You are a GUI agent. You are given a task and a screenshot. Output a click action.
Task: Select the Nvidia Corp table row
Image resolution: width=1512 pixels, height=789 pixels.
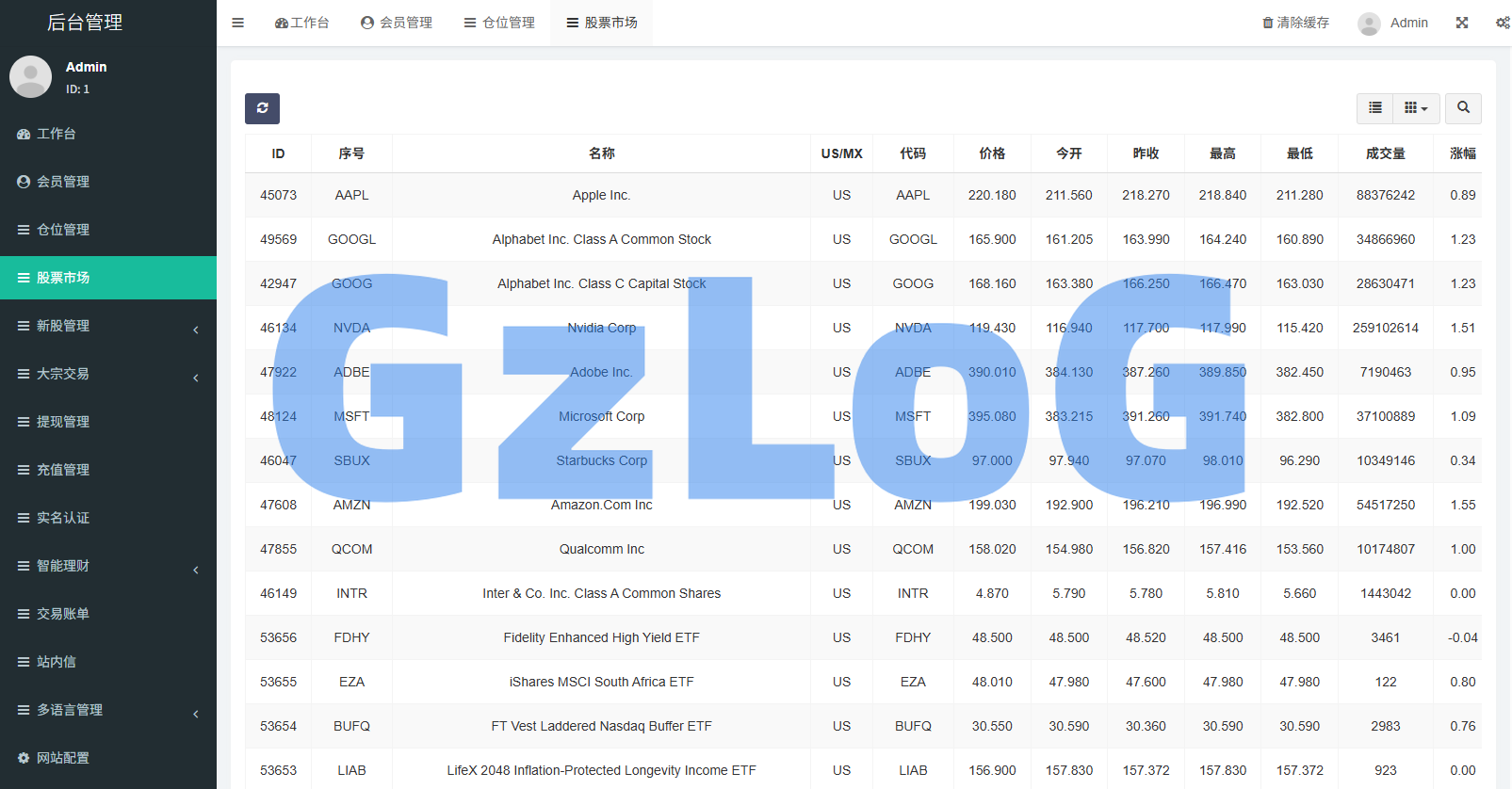601,328
